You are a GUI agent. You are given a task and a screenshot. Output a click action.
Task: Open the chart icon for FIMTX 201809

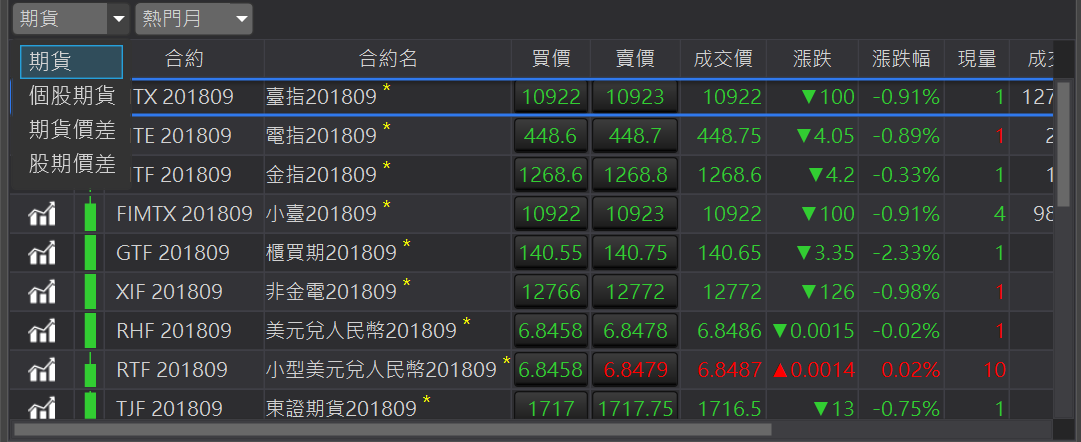(41, 214)
